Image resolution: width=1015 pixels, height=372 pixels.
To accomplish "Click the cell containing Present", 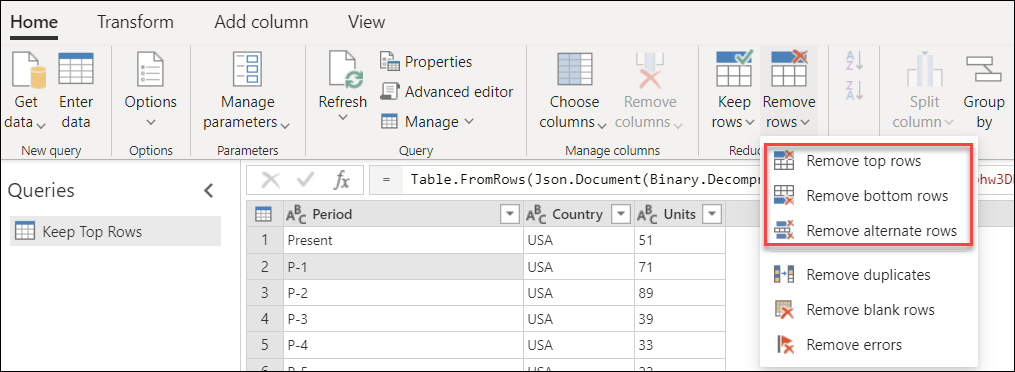I will 403,241.
